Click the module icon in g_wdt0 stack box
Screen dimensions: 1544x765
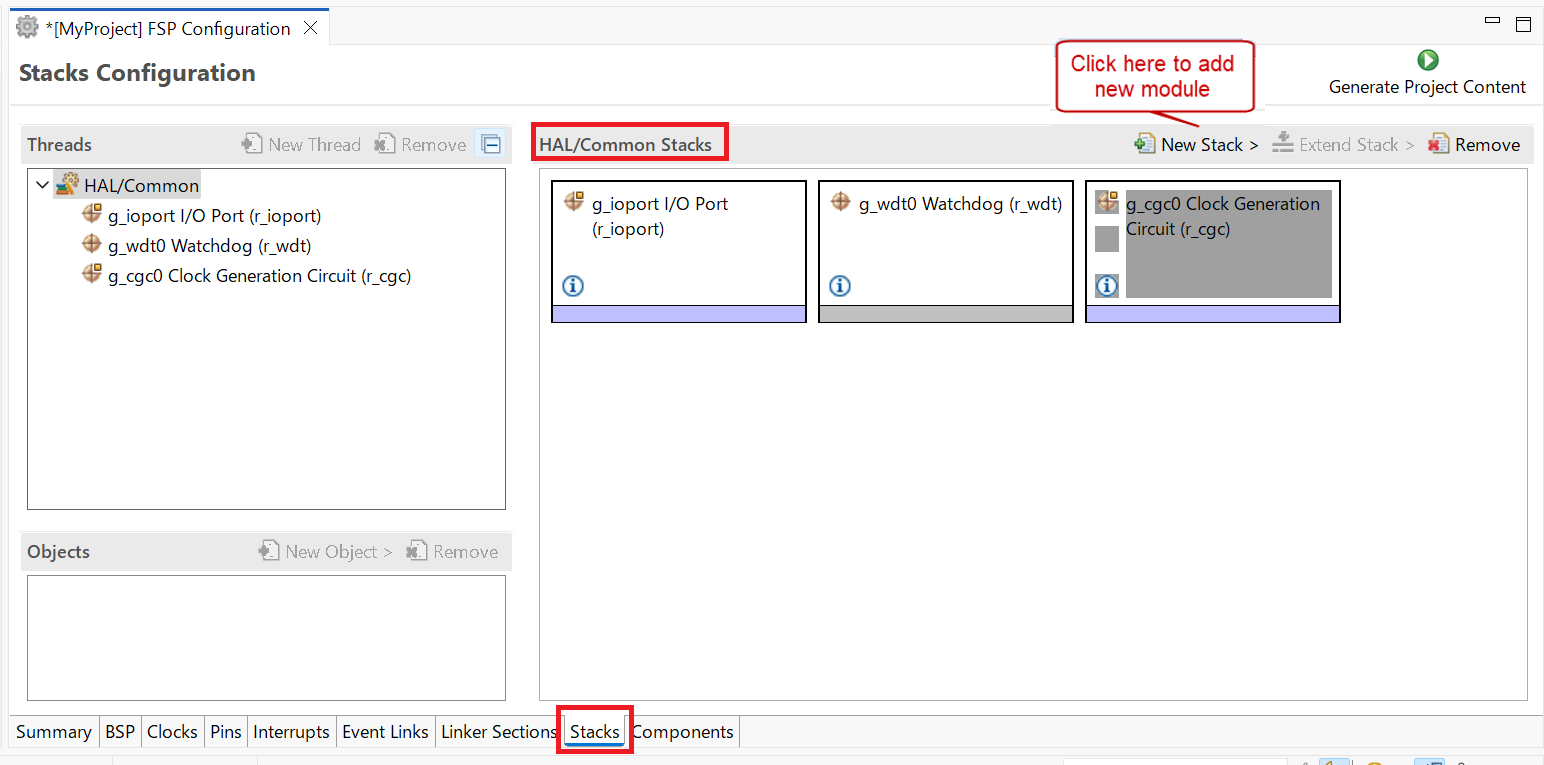point(841,201)
